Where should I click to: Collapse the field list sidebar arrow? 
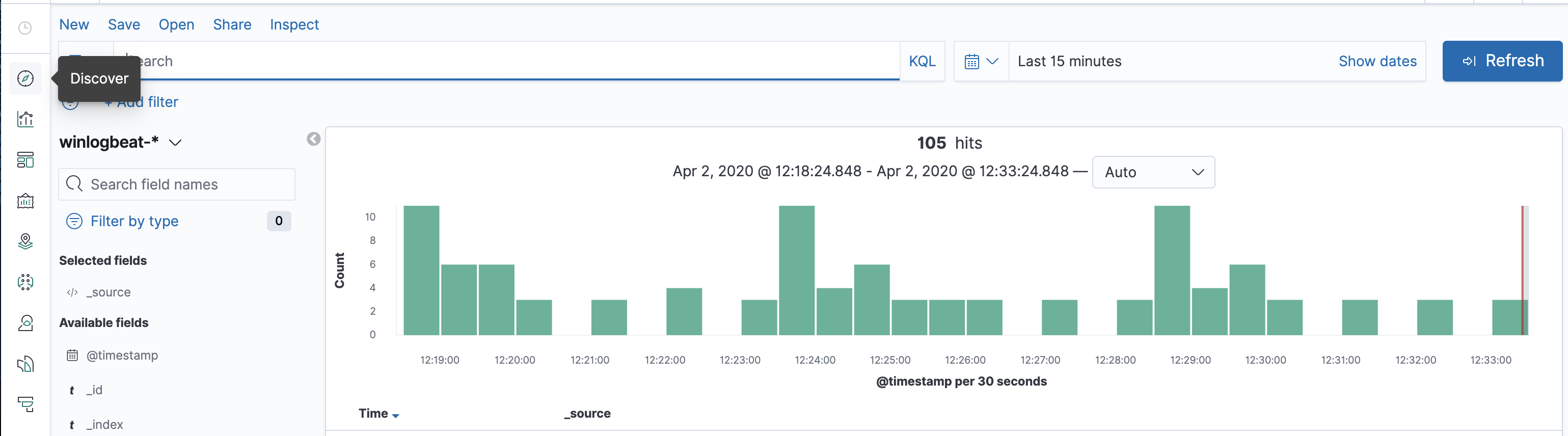pos(313,140)
